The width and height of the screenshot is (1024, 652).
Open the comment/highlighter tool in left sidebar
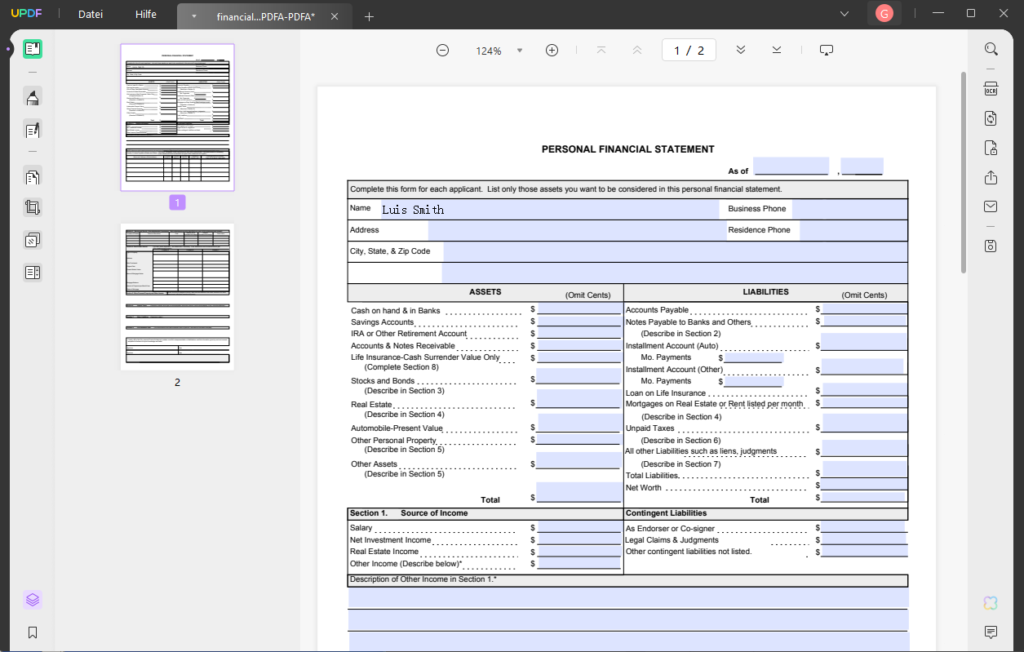pyautogui.click(x=32, y=97)
